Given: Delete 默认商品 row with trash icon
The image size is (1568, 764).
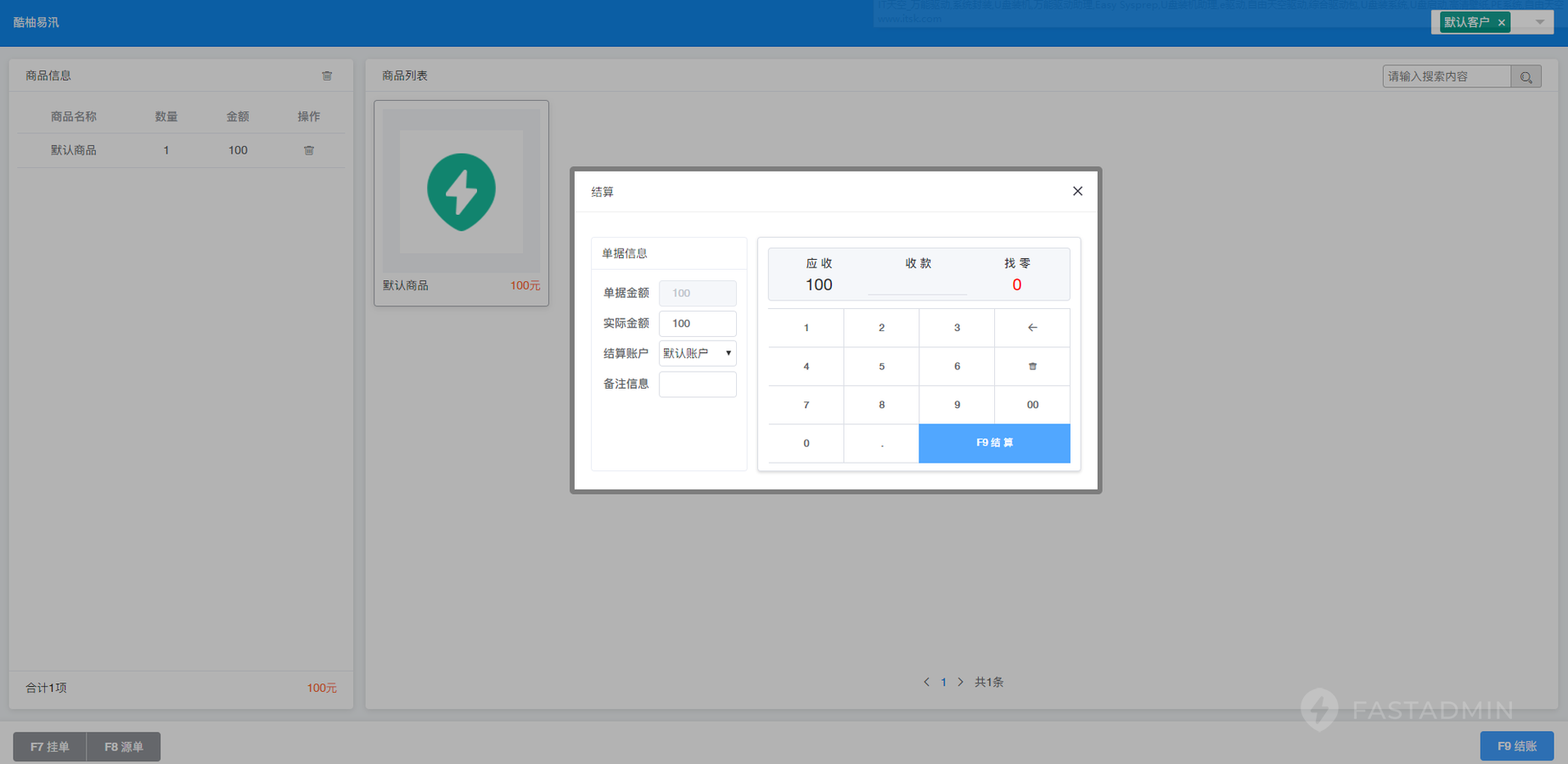Looking at the screenshot, I should 309,150.
